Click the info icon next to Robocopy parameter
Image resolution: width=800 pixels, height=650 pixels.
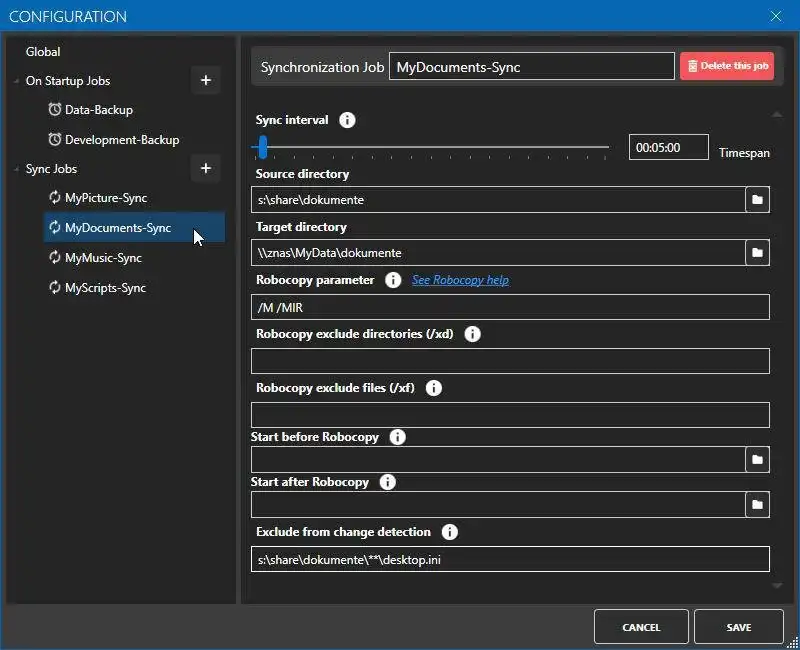[393, 280]
